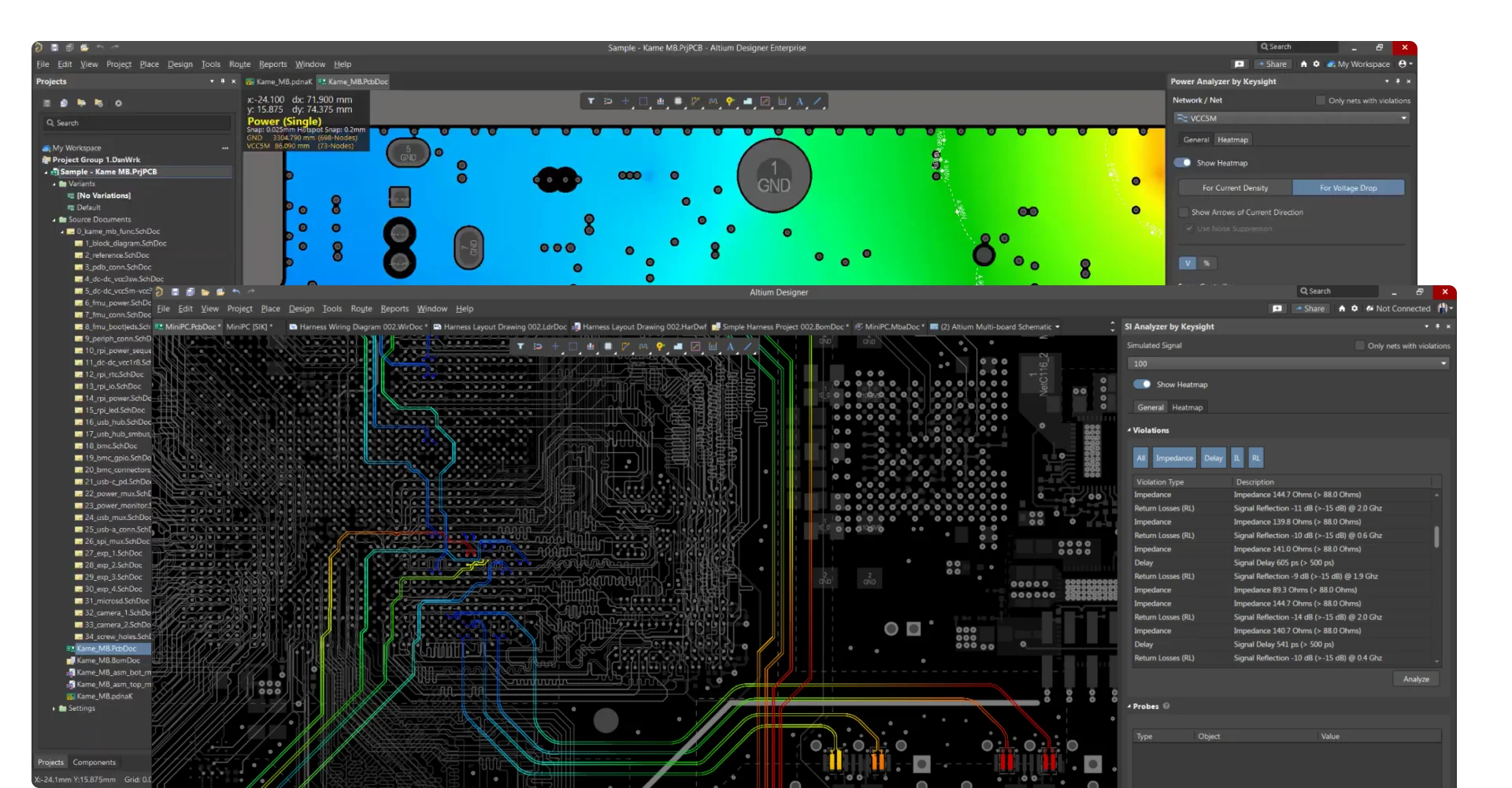The image size is (1512, 788).
Task: Pin the SI Analyzer by Keysight panel
Action: tap(1437, 326)
